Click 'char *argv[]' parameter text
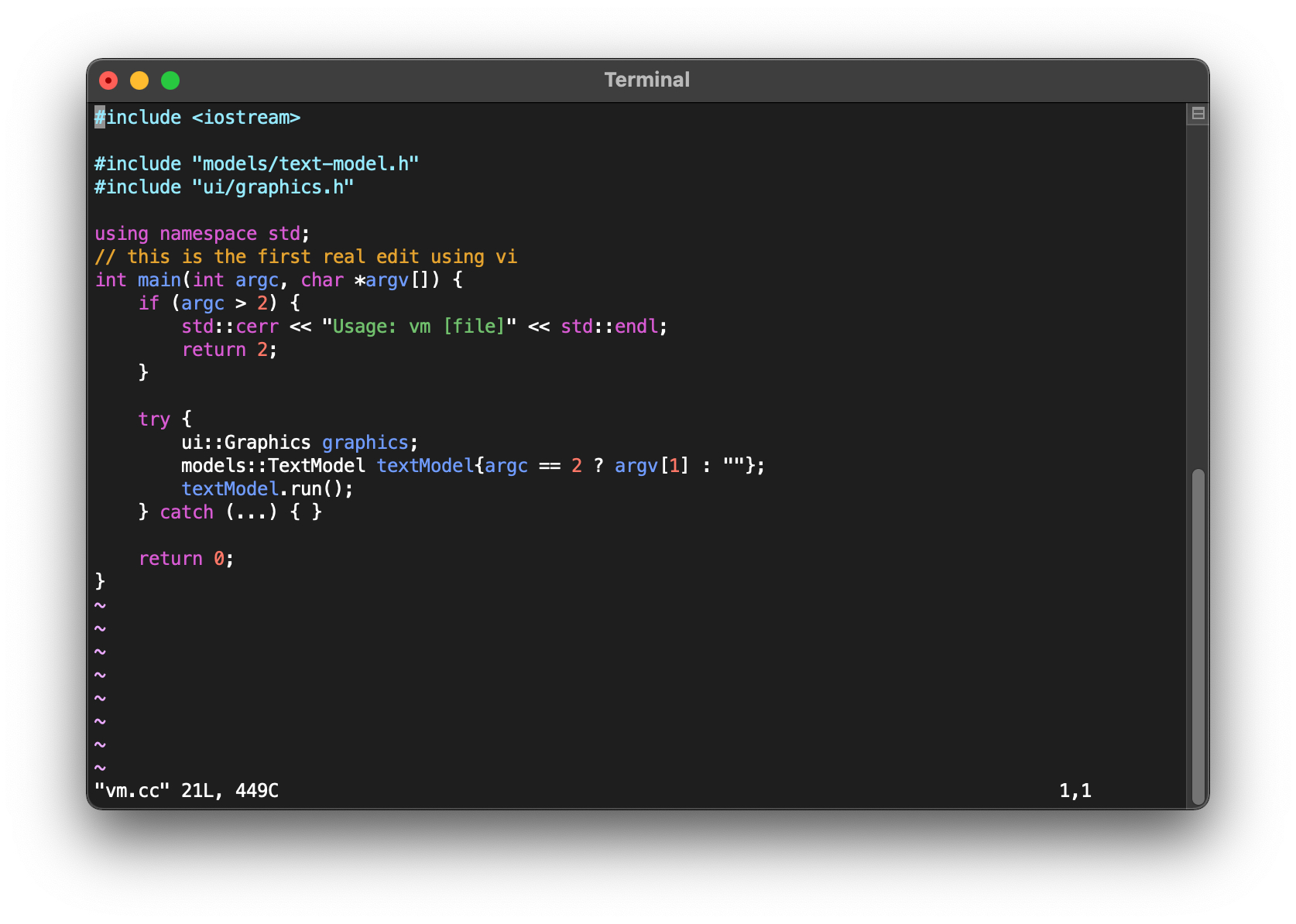 (x=370, y=280)
